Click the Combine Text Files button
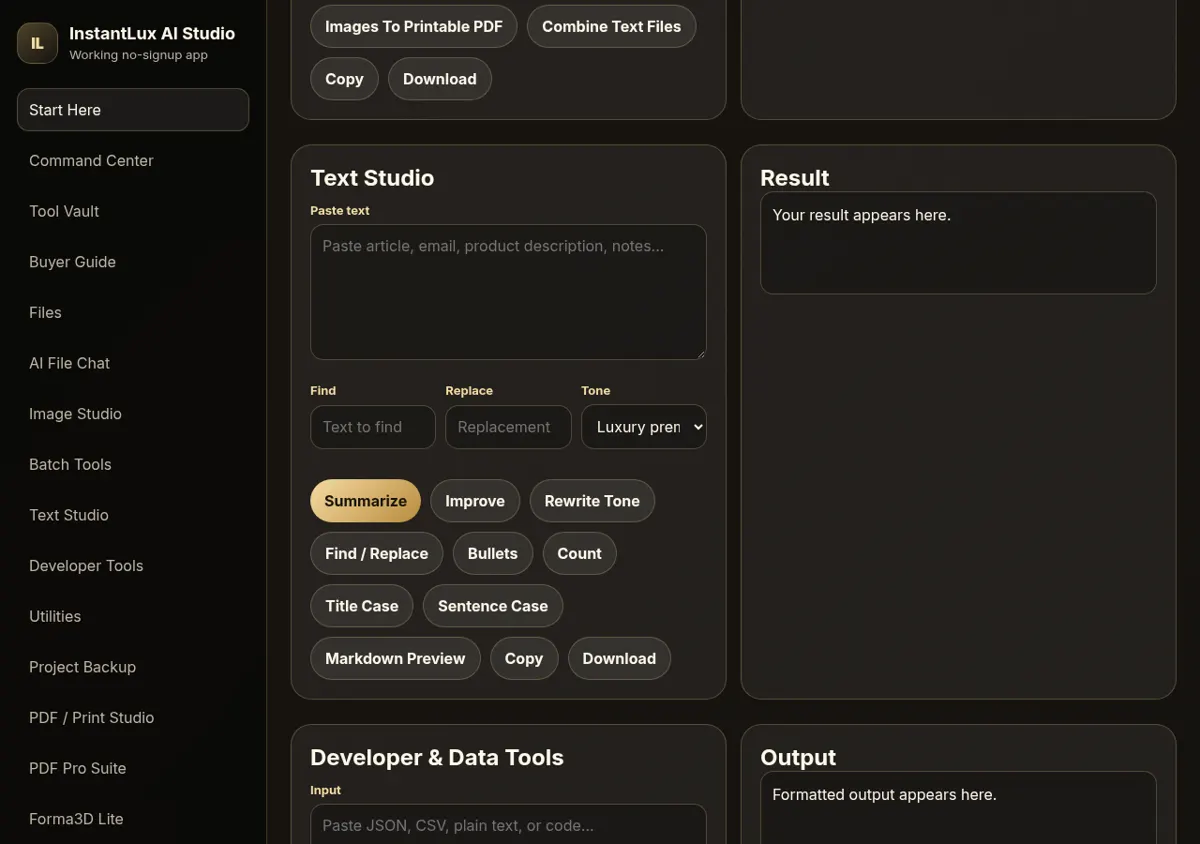This screenshot has height=844, width=1200. pyautogui.click(x=611, y=27)
